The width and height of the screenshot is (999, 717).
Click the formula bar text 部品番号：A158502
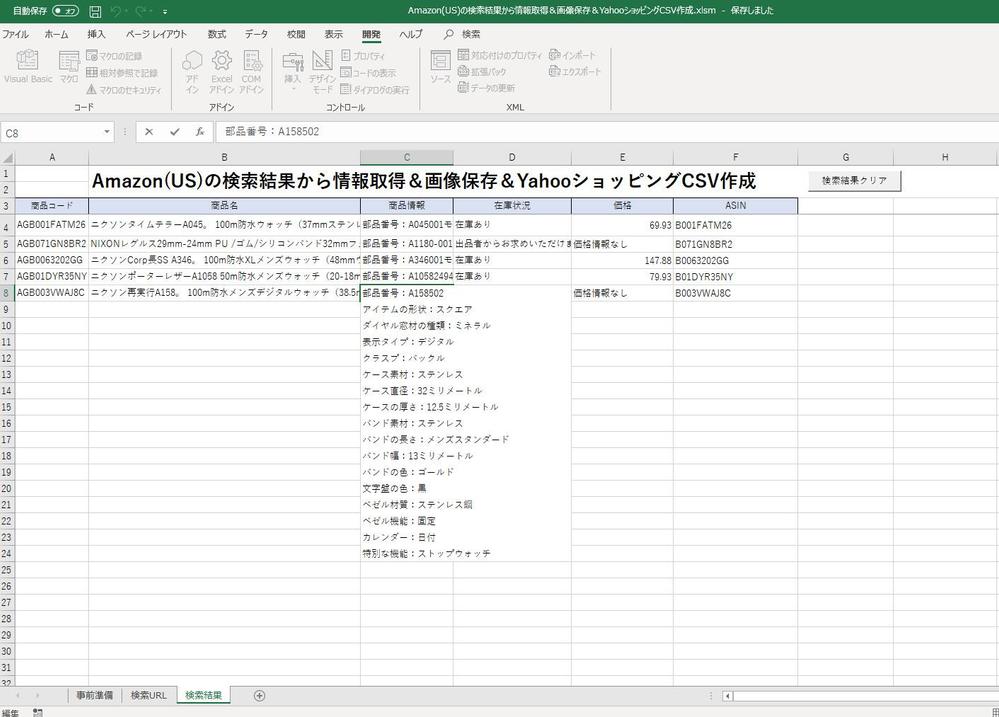click(x=272, y=132)
